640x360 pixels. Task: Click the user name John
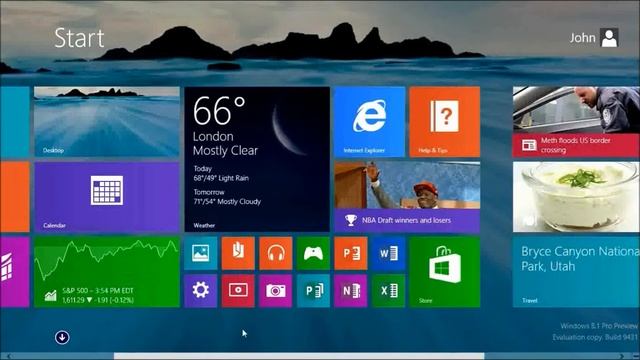582,38
